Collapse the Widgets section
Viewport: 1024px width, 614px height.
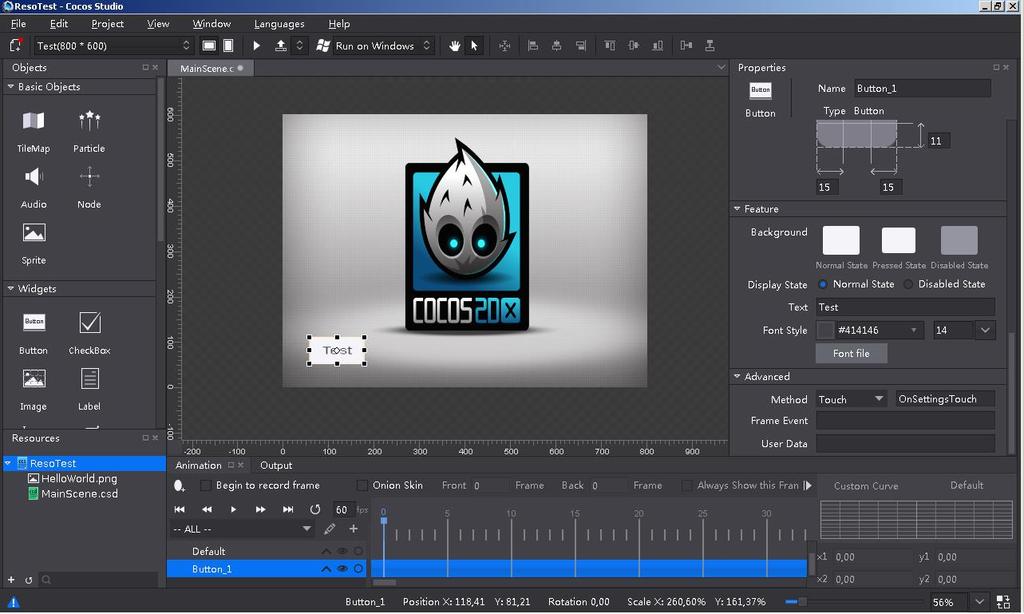tap(10, 288)
